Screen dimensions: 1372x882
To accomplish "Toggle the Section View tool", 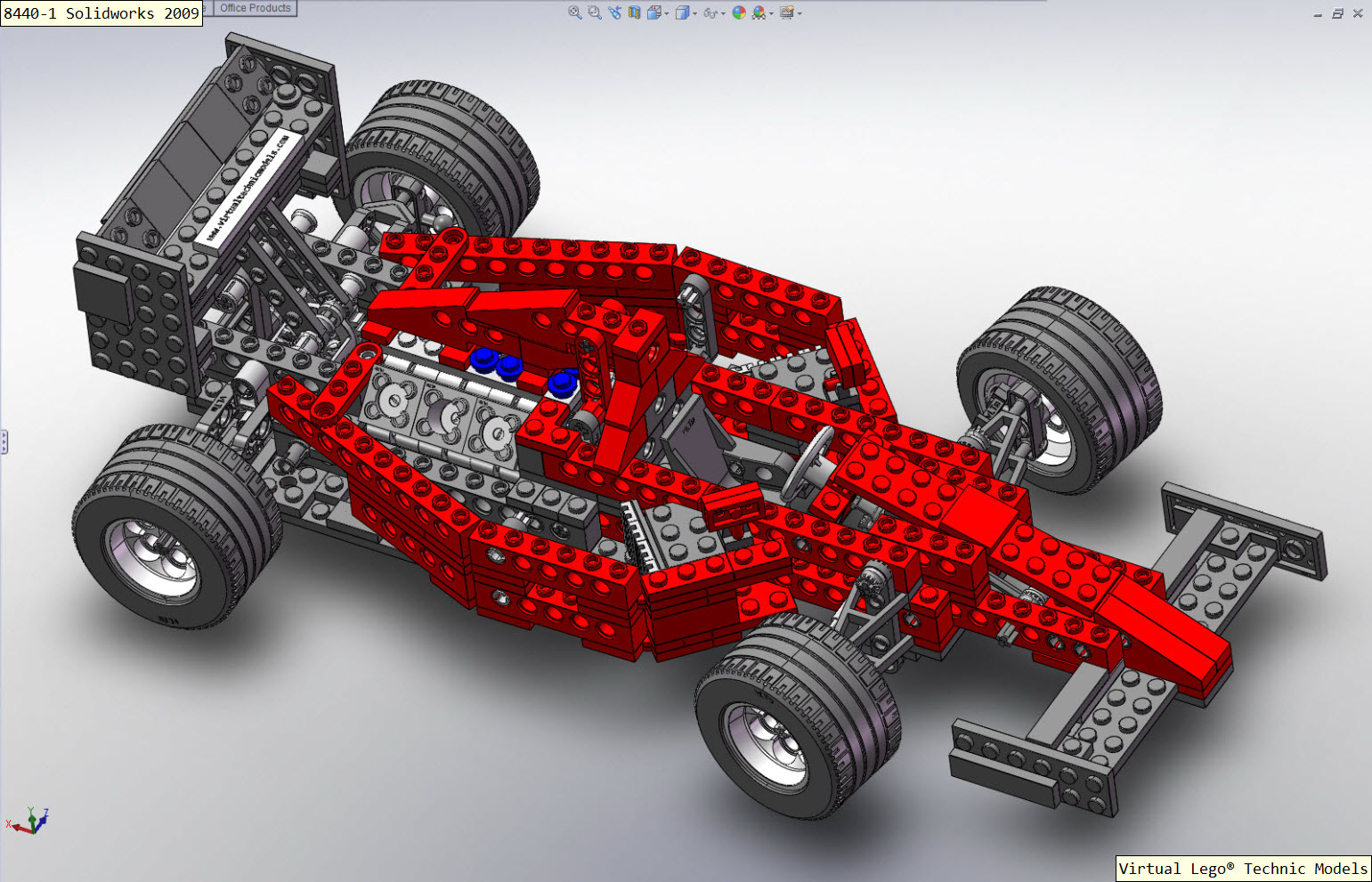I will coord(634,12).
